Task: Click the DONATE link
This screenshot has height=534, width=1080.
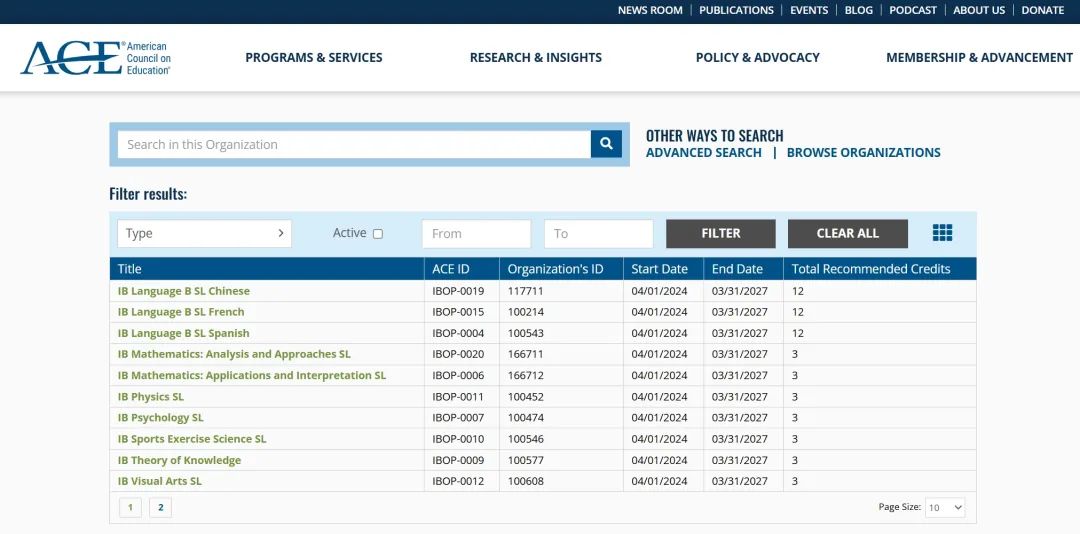Action: 1043,10
